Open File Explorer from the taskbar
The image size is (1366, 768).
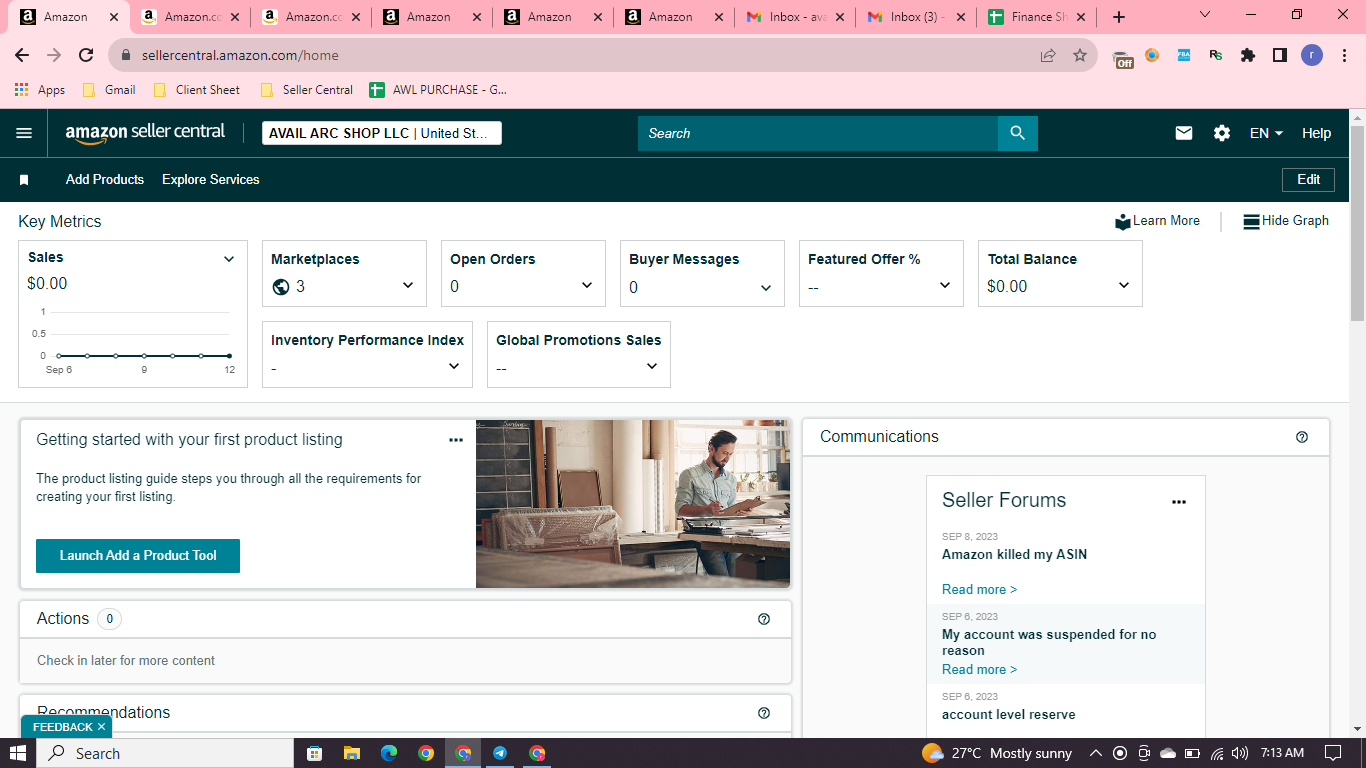pos(351,753)
